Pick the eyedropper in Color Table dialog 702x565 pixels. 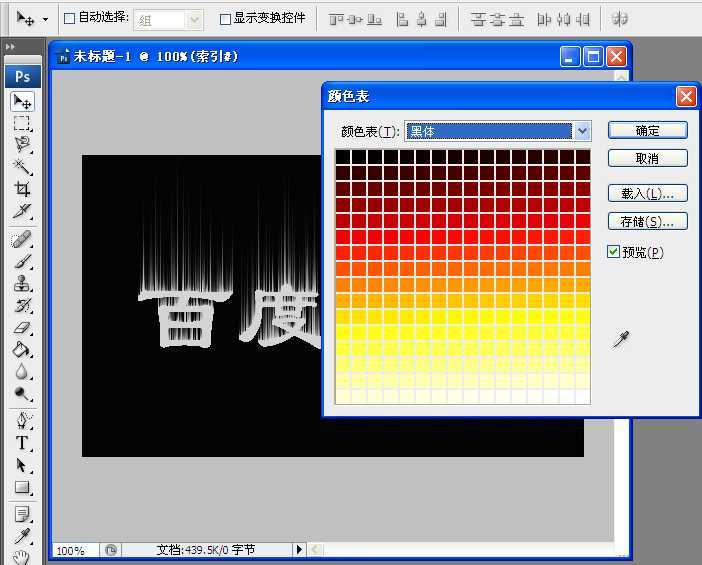click(x=622, y=341)
